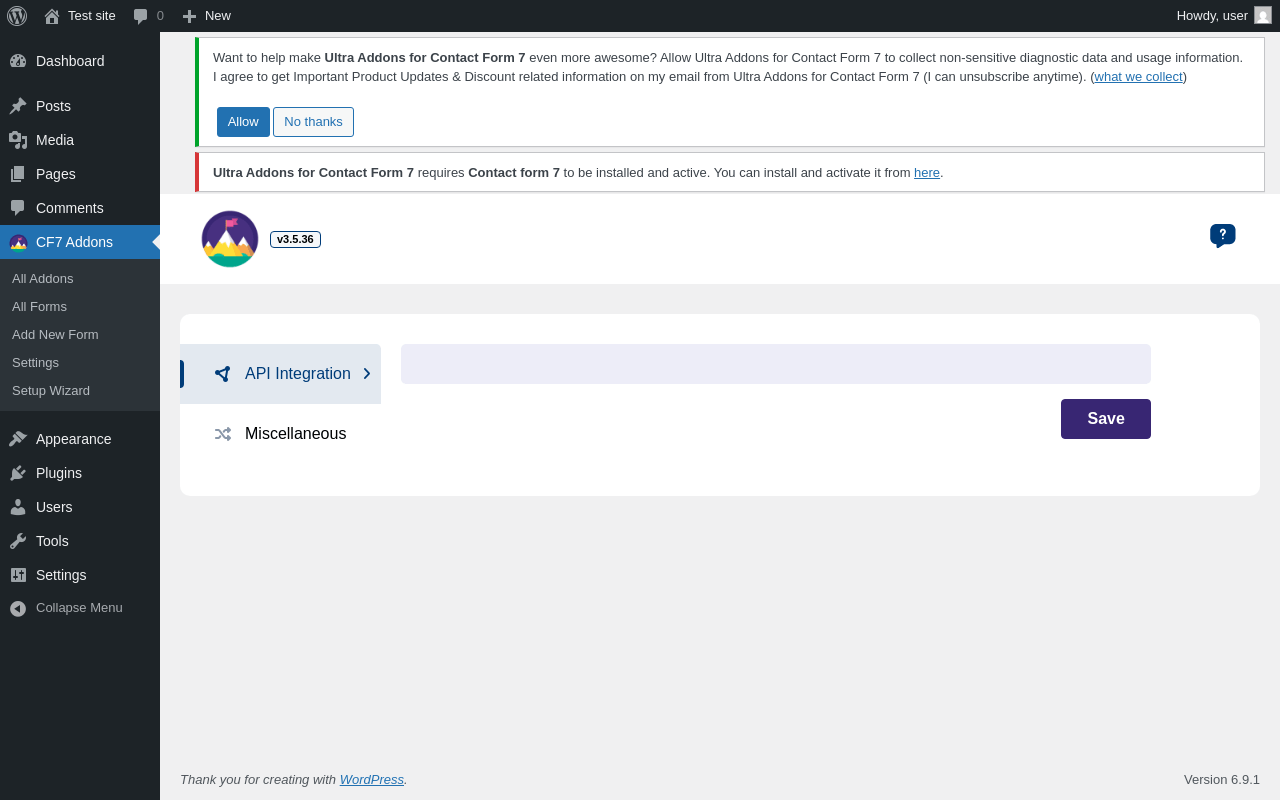The image size is (1280, 800).
Task: Open the Users menu label
Action: 54,507
